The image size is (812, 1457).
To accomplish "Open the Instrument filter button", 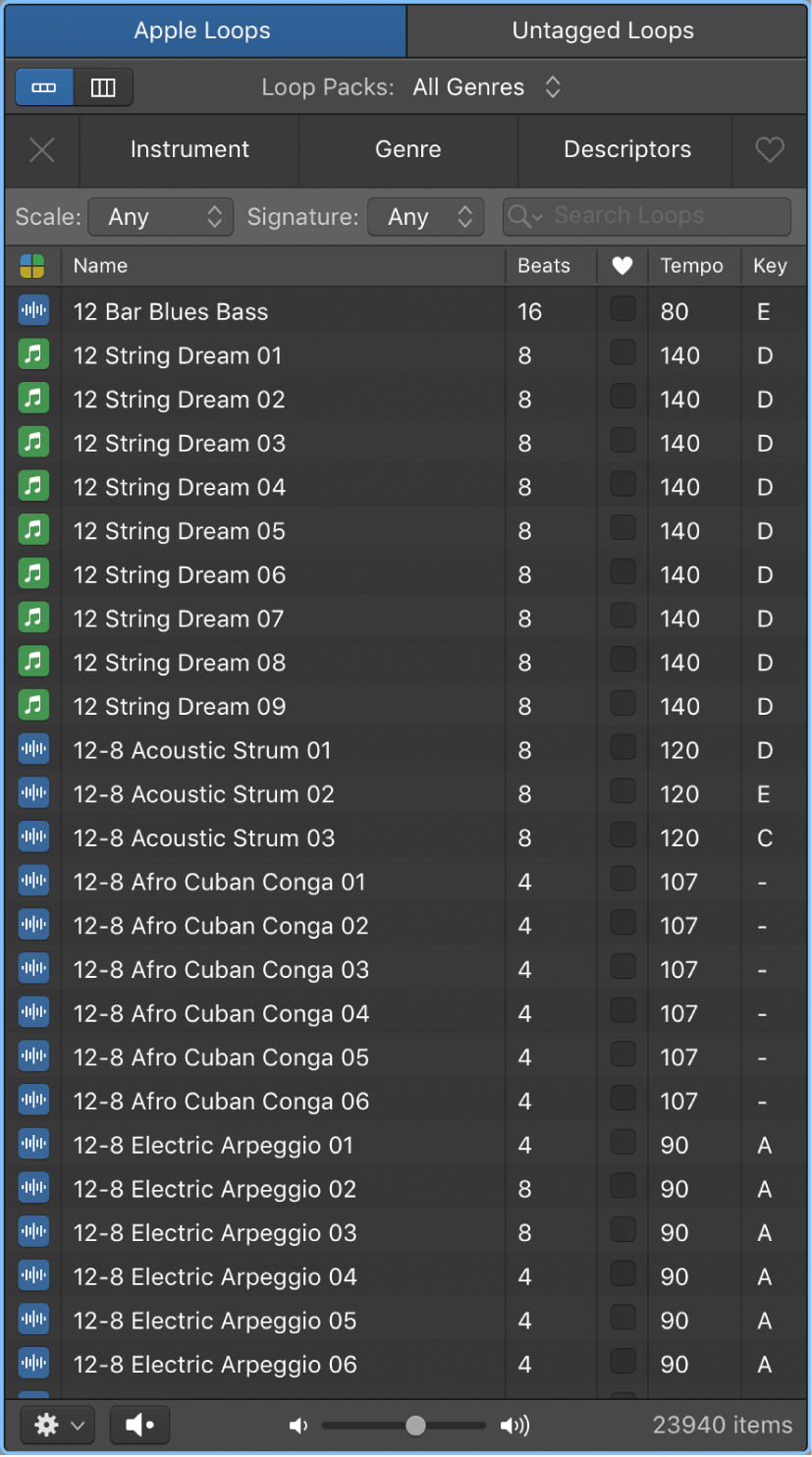I will 189,150.
